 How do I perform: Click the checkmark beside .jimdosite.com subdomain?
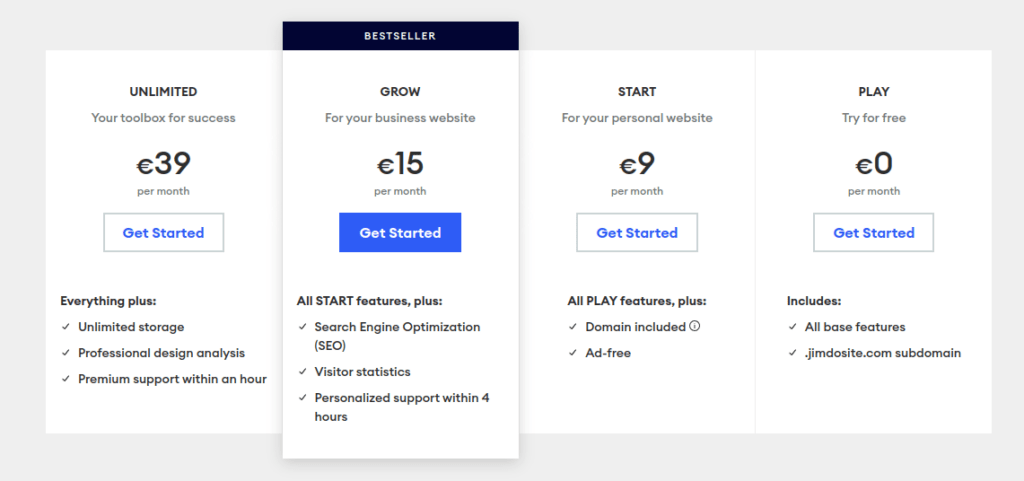tap(792, 352)
